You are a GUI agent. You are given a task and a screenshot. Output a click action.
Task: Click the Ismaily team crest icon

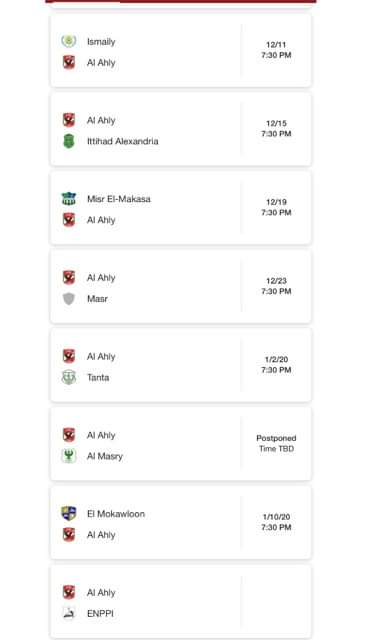click(x=69, y=41)
